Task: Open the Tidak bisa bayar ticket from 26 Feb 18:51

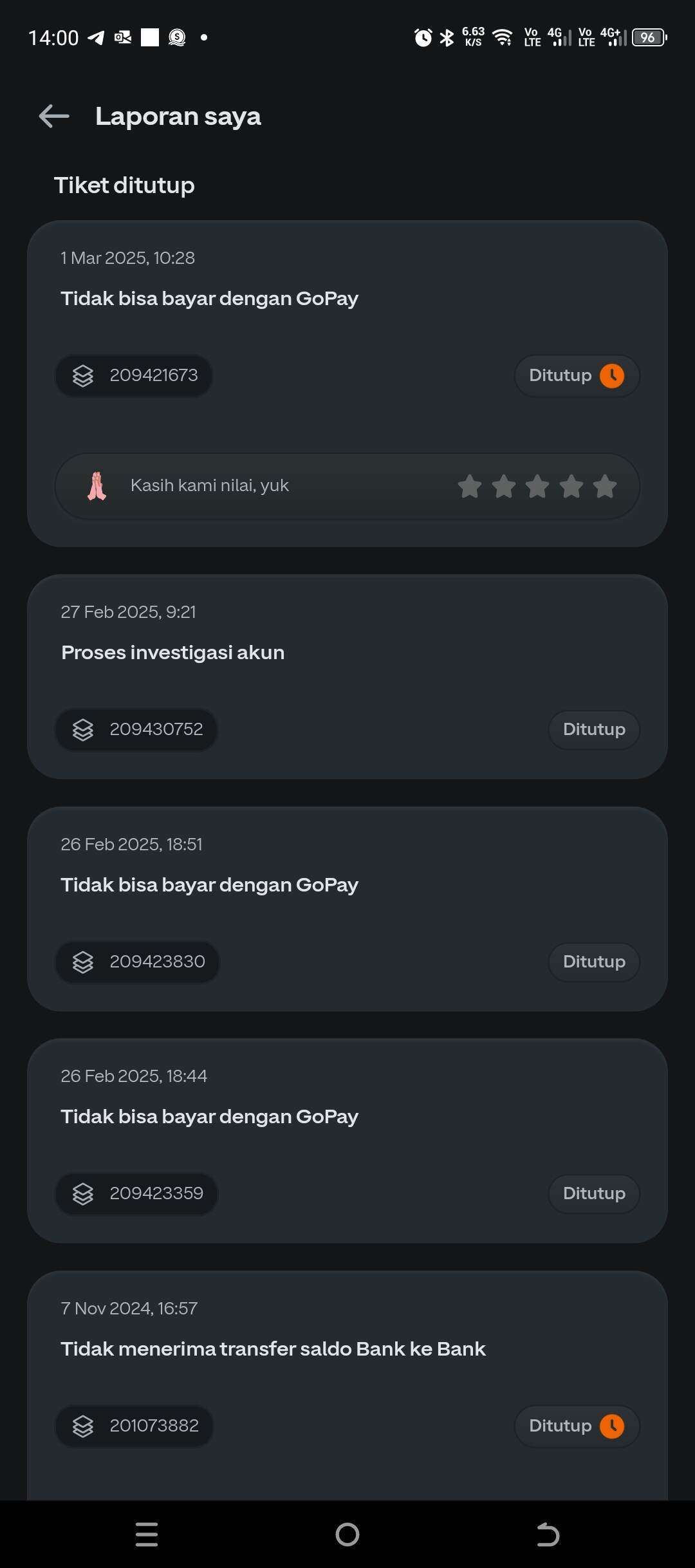Action: (x=347, y=909)
